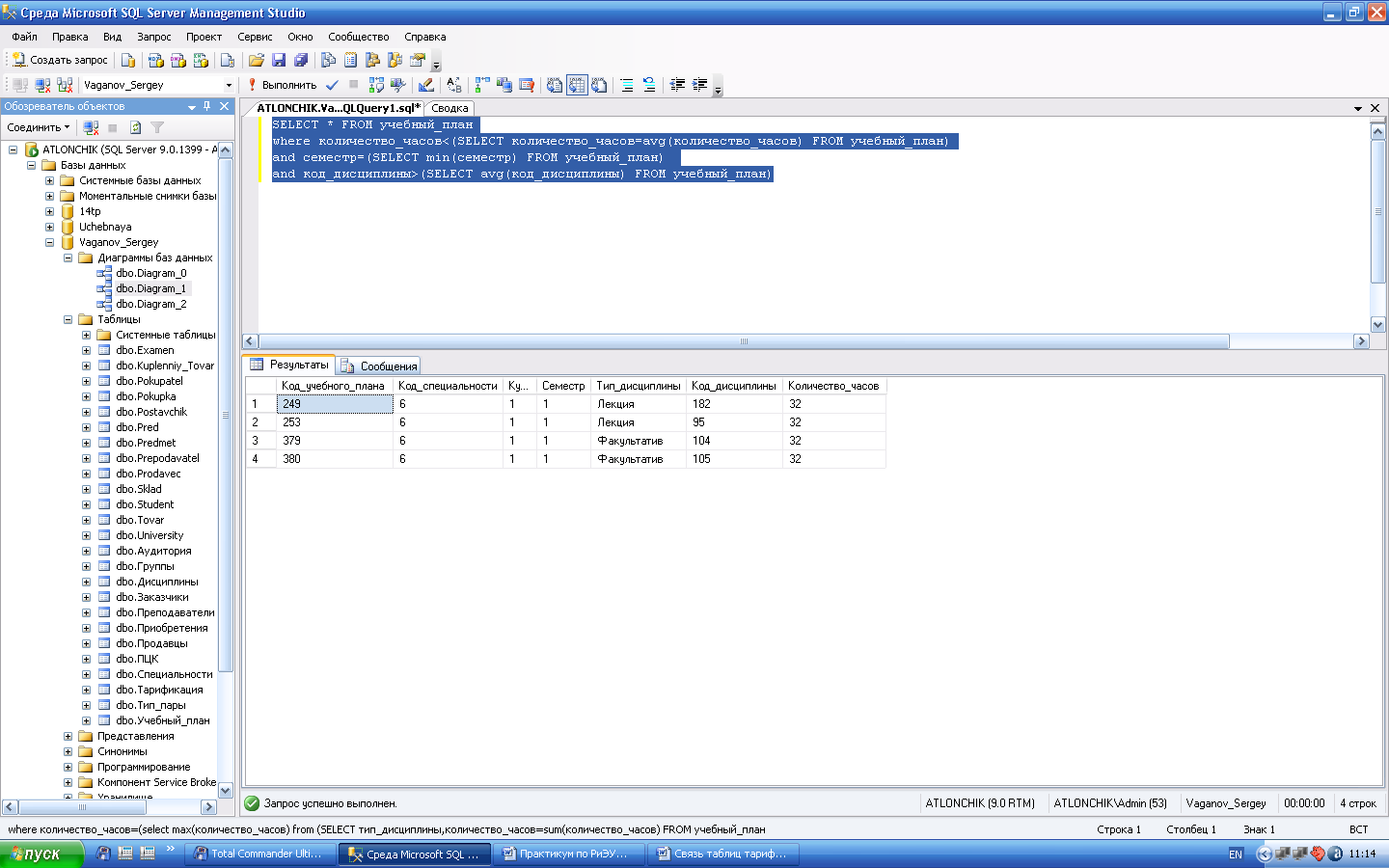Open the active files dropdown arrow in editor
Image resolution: width=1389 pixels, height=868 pixels.
click(x=1358, y=108)
